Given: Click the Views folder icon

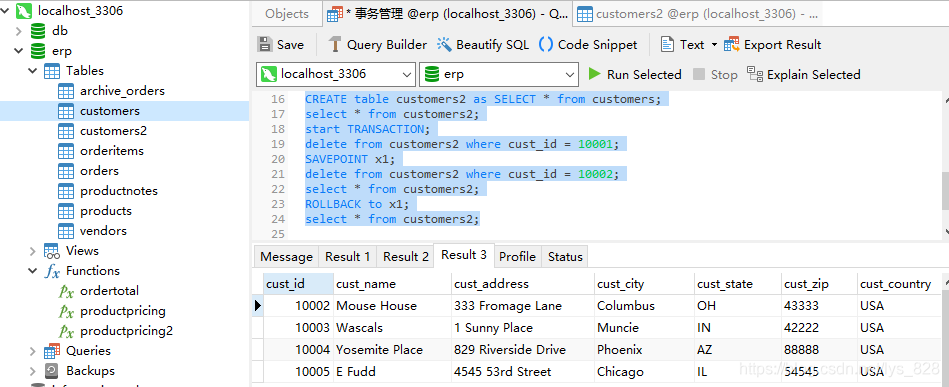Looking at the screenshot, I should click(x=52, y=251).
